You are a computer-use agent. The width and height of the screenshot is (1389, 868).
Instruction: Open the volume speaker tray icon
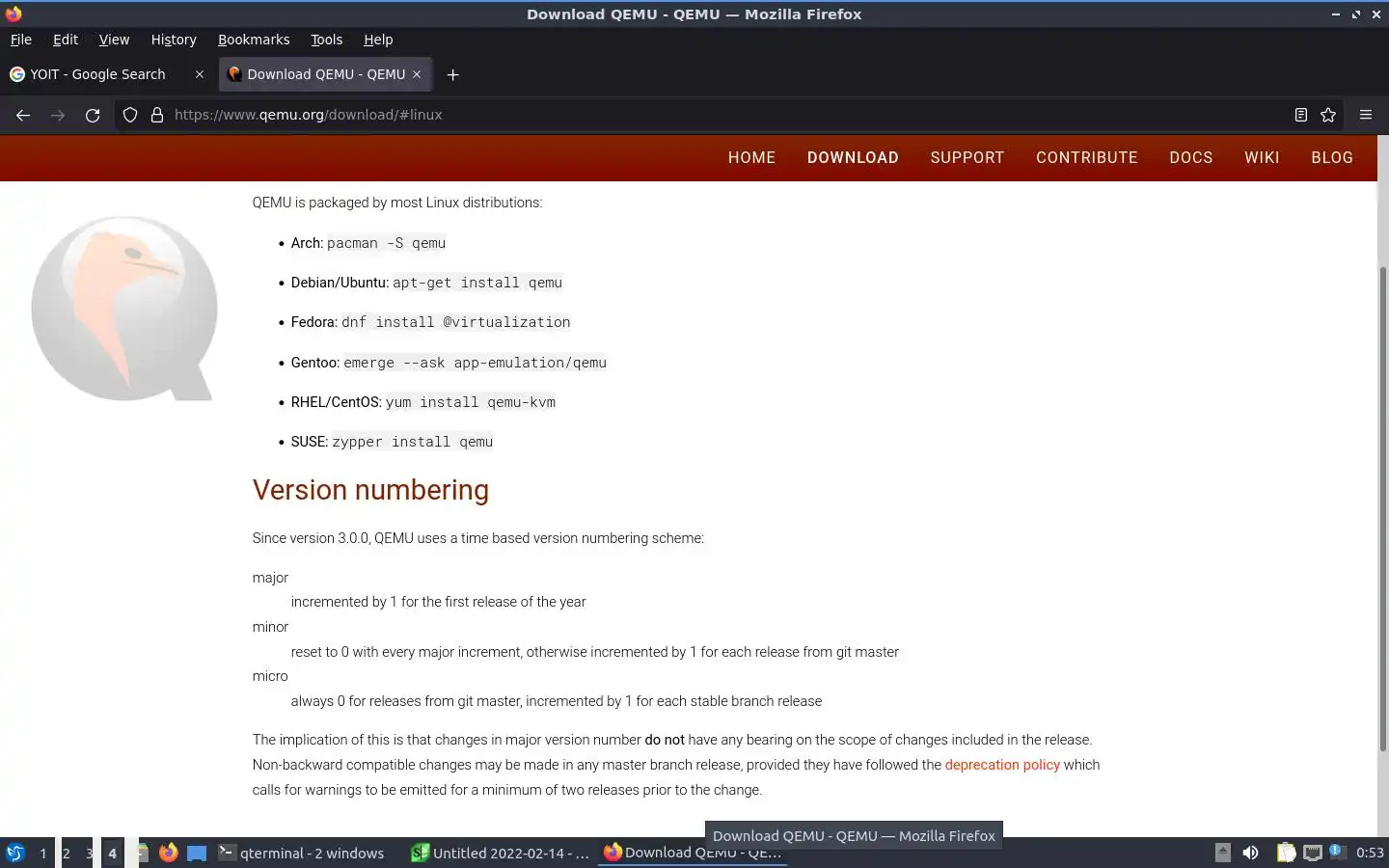[1250, 853]
